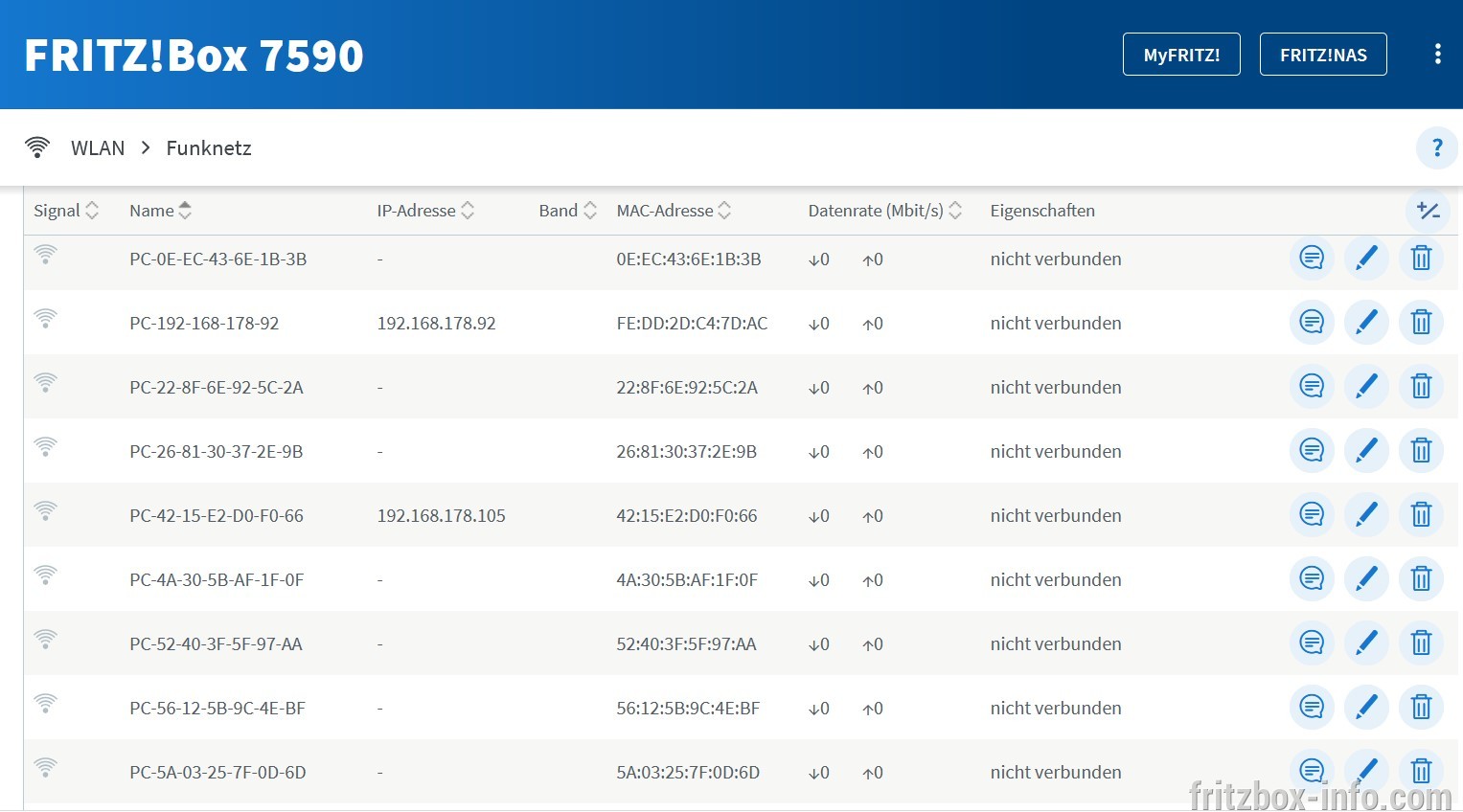Screen dimensions: 1463x812
Task: Delete device PC-0E-EC-43-6E-1B-3B
Action: [1421, 259]
